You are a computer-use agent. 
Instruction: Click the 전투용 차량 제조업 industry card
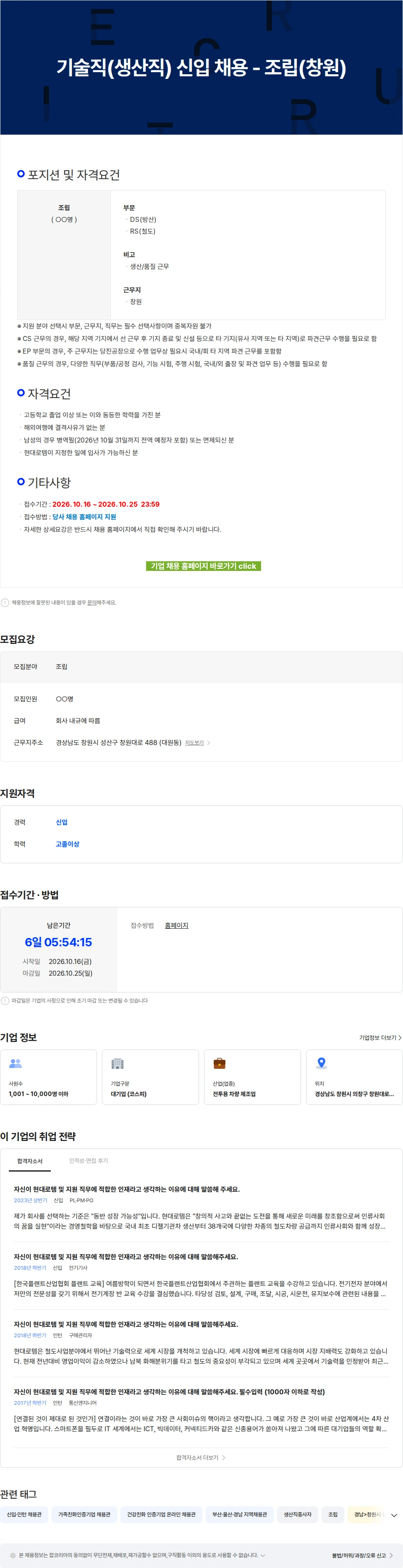click(253, 1077)
